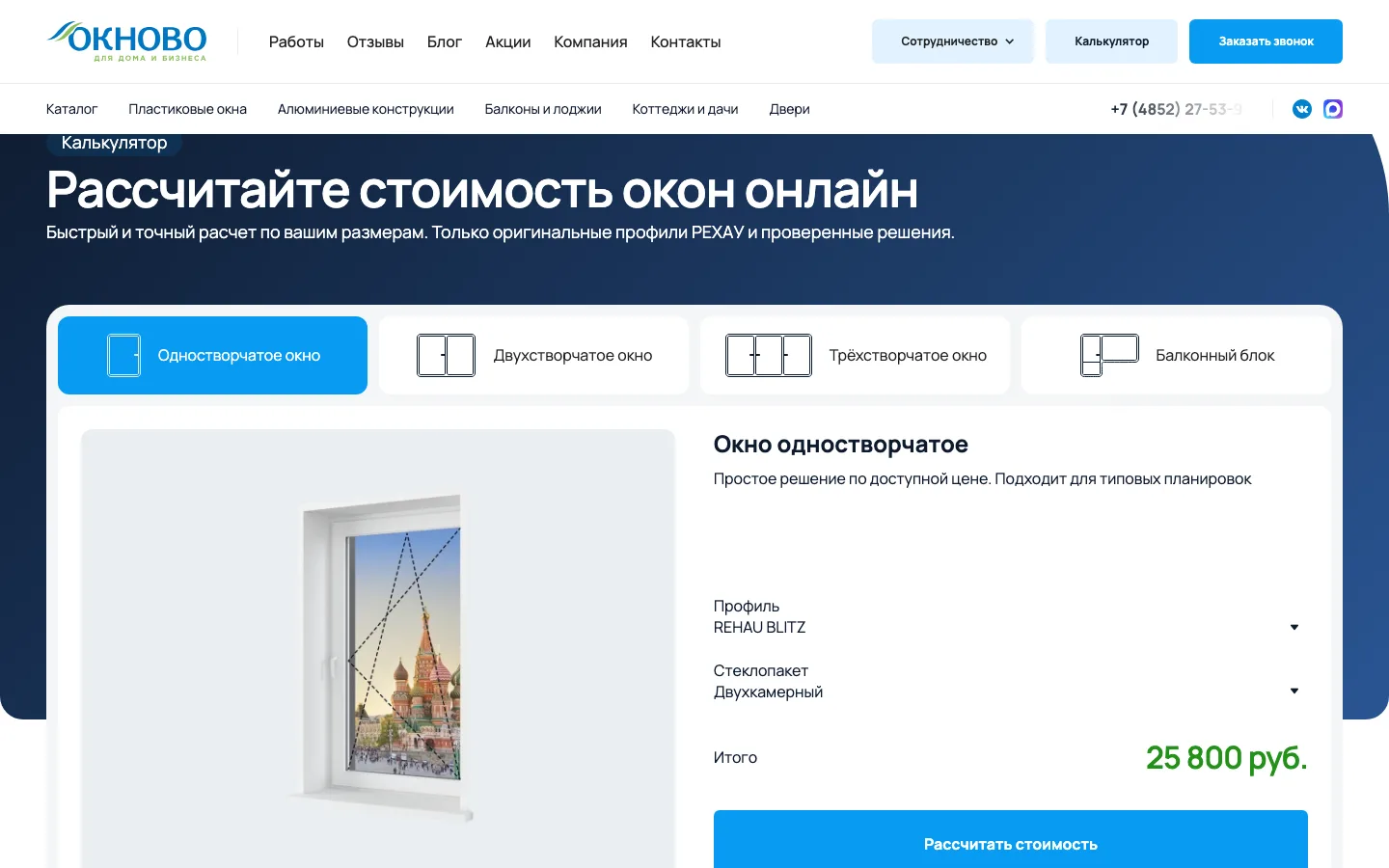Click the three-sash window icon
Viewport: 1389px width, 868px height.
coord(768,356)
